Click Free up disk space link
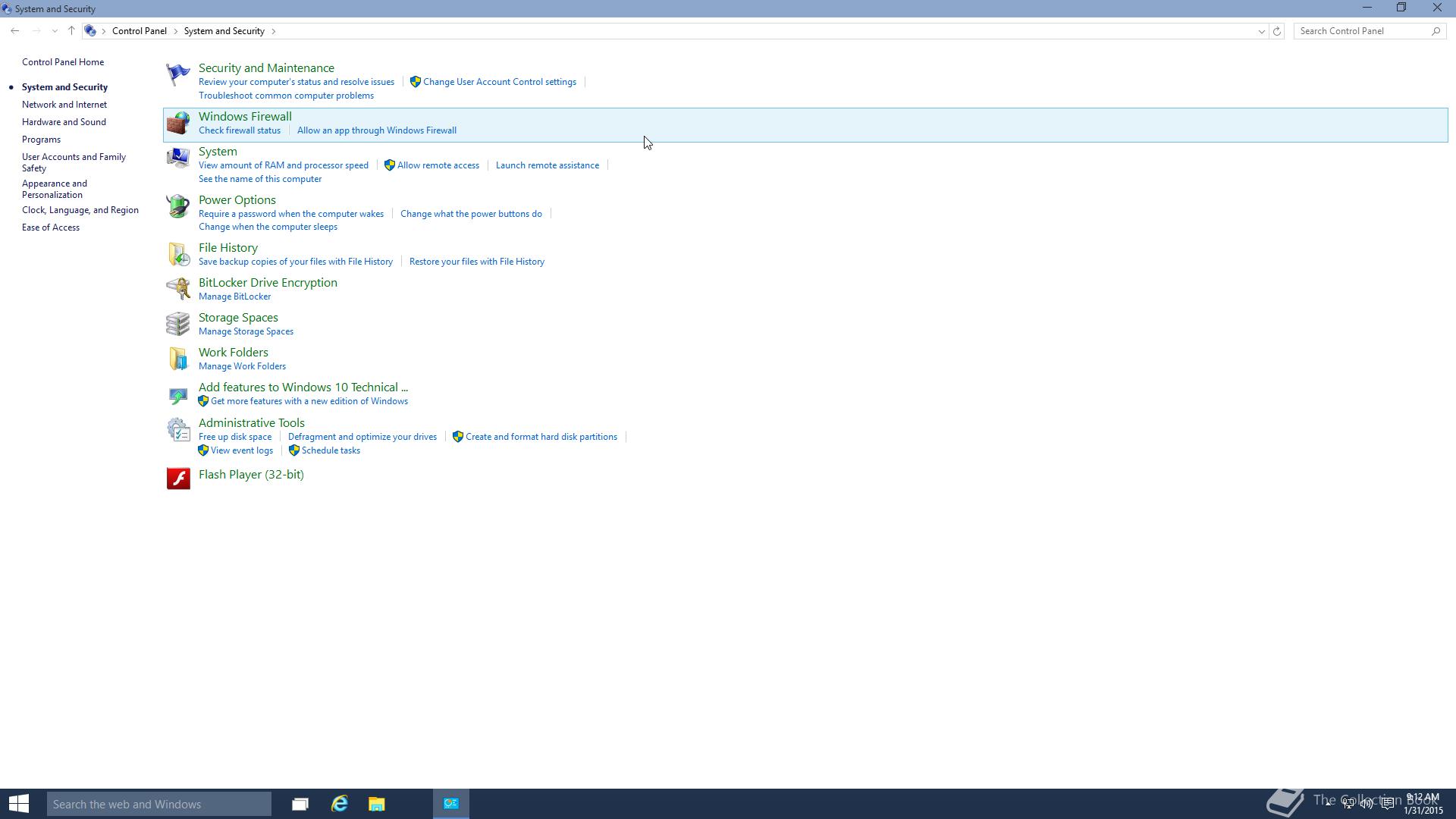This screenshot has height=819, width=1456. [235, 437]
